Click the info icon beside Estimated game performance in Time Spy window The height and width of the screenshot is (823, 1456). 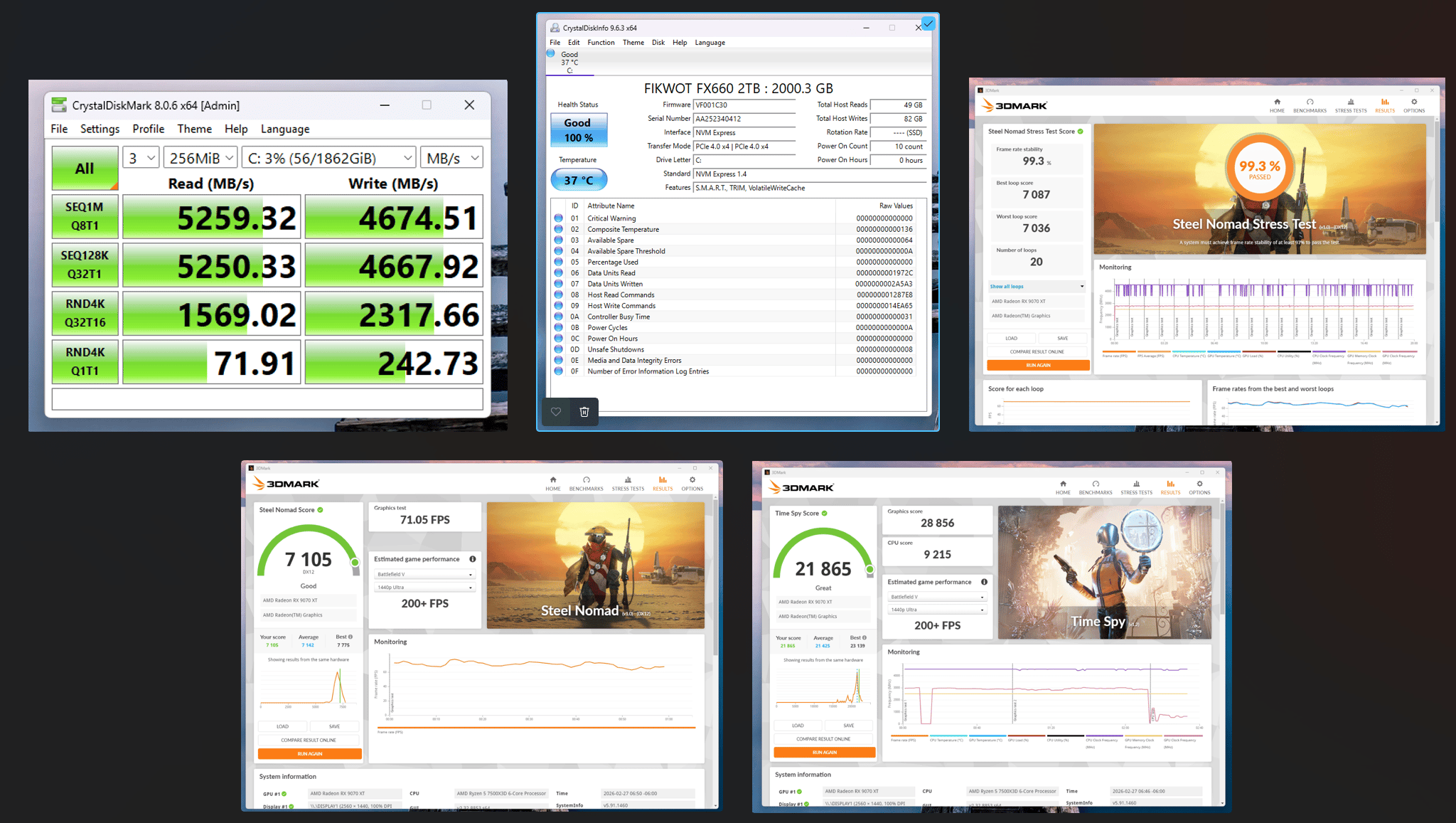(x=984, y=582)
